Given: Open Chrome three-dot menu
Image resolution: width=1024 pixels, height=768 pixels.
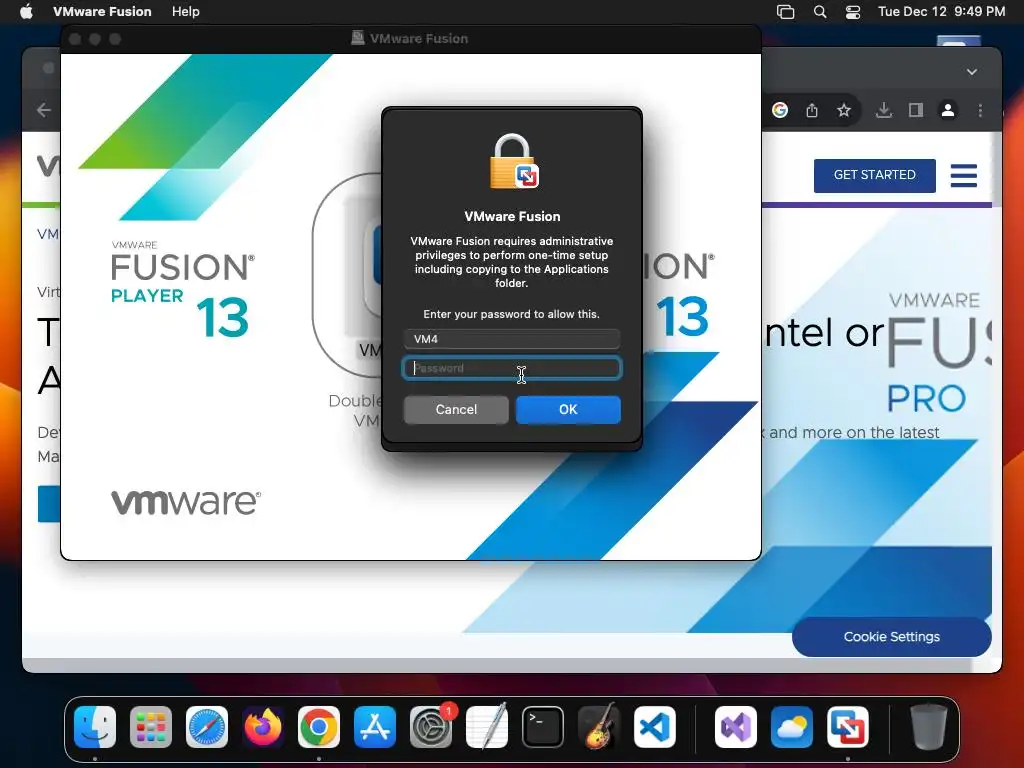Looking at the screenshot, I should tap(980, 110).
